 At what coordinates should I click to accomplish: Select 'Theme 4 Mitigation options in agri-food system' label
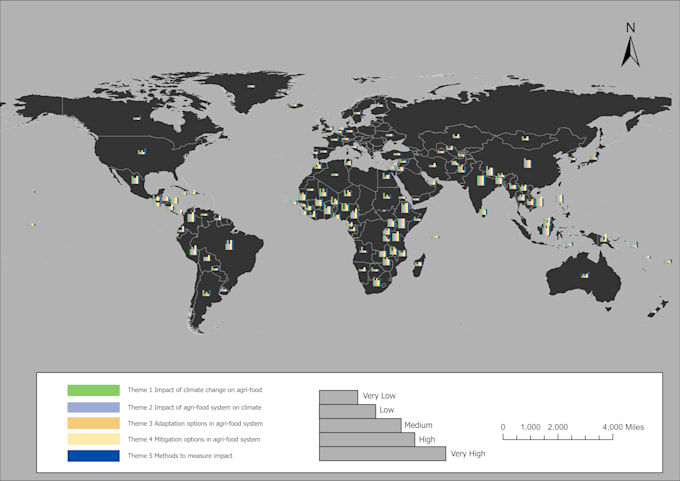[194, 439]
